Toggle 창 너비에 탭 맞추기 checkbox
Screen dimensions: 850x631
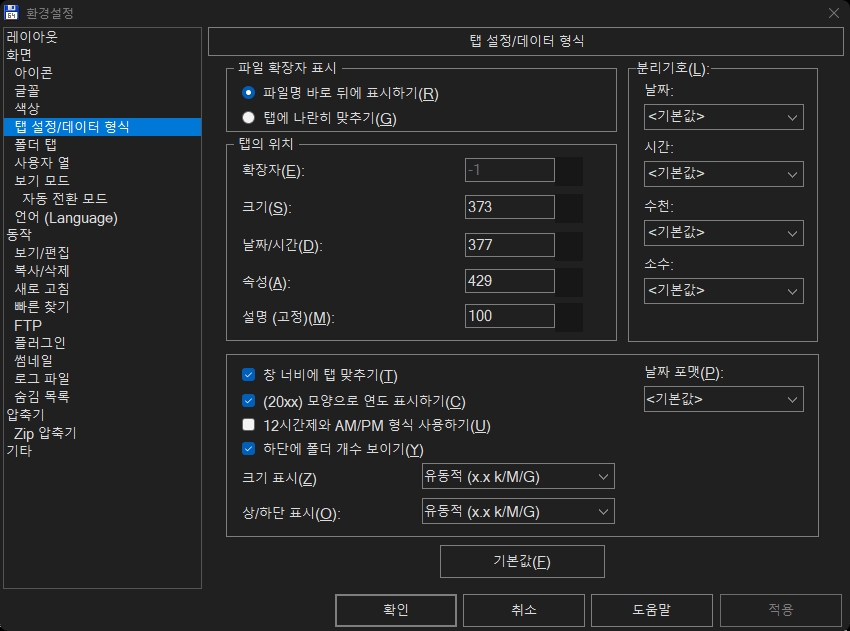tap(248, 375)
